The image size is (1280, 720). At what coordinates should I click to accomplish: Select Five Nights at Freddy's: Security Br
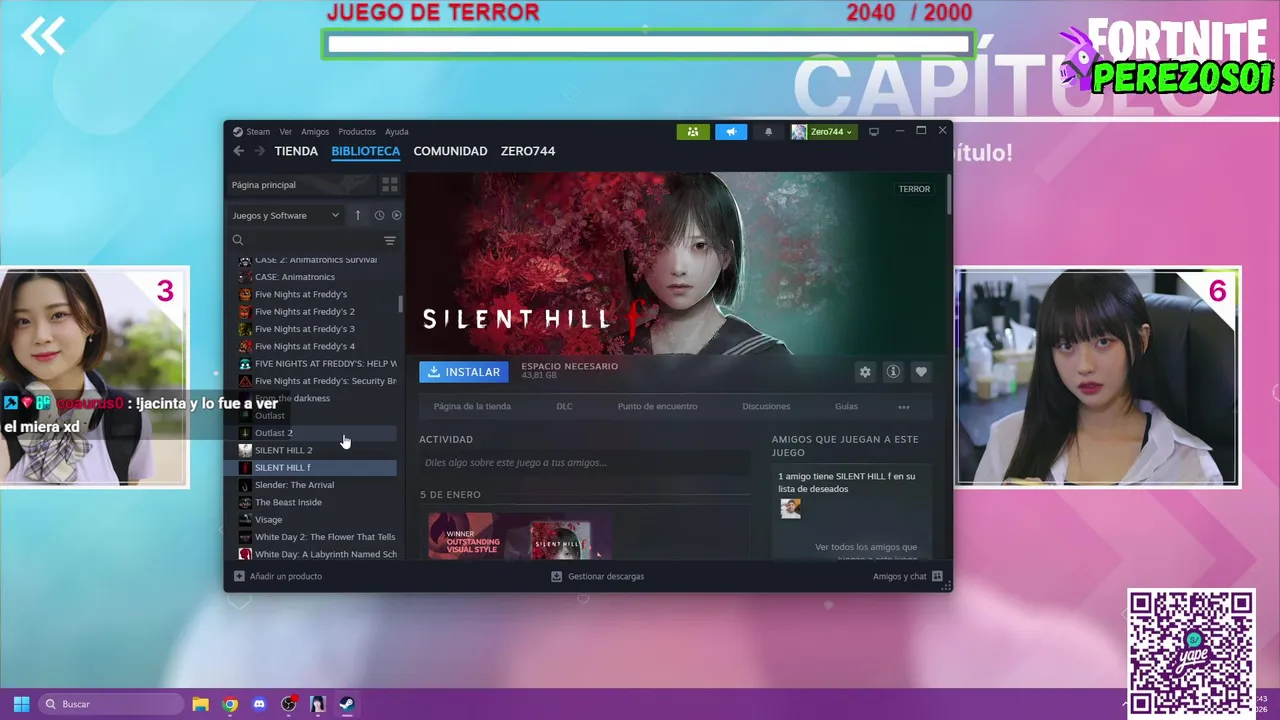(x=316, y=381)
